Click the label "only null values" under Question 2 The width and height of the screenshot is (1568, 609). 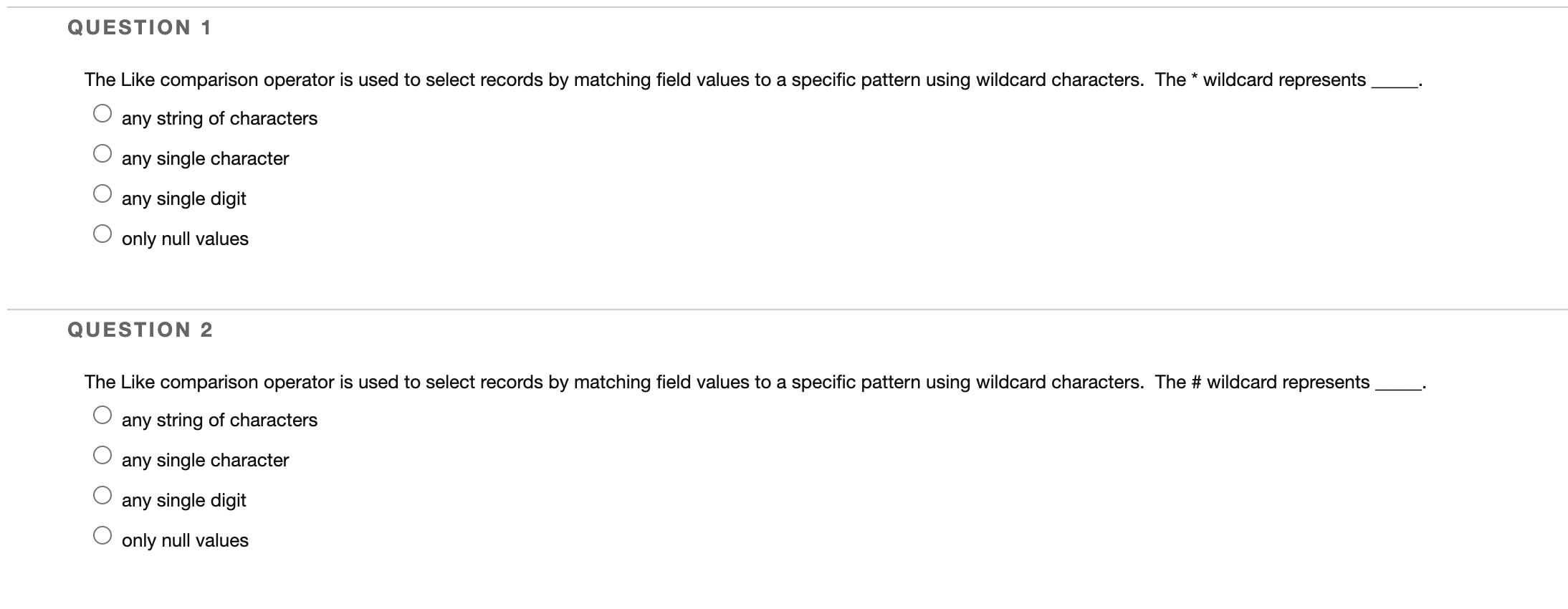coord(185,540)
